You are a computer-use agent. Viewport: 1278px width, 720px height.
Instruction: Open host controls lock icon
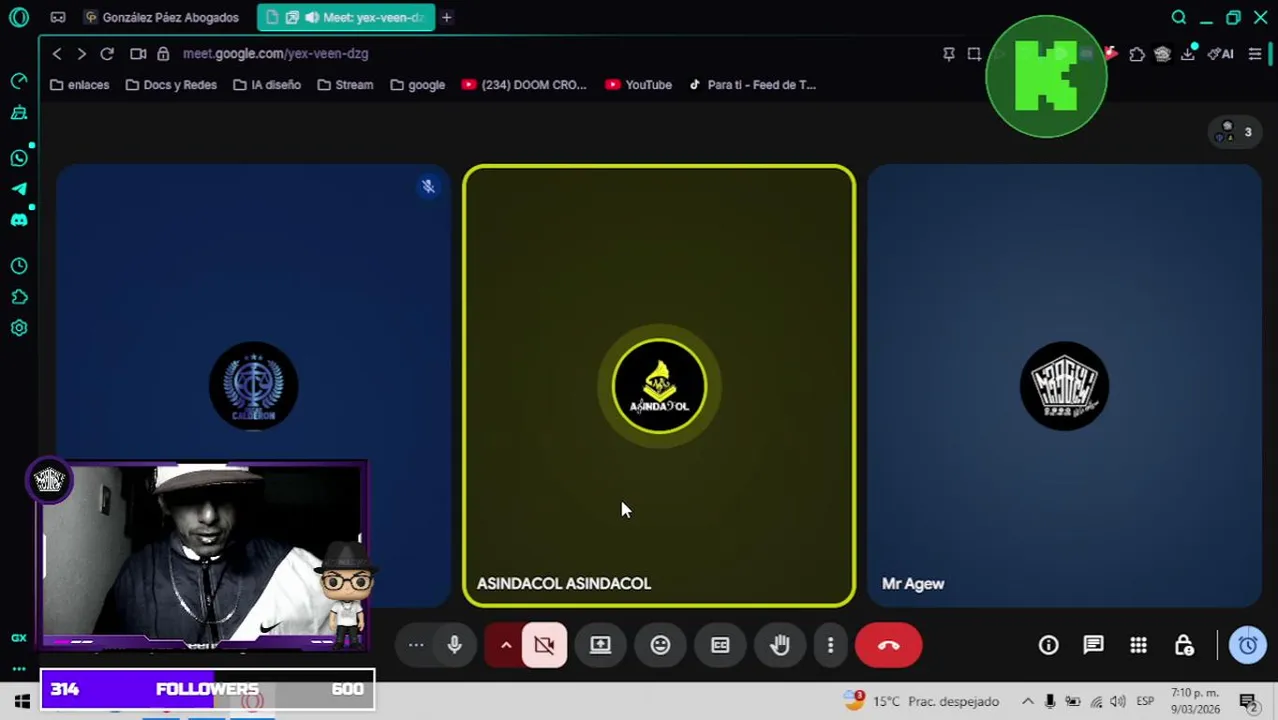(x=1184, y=645)
